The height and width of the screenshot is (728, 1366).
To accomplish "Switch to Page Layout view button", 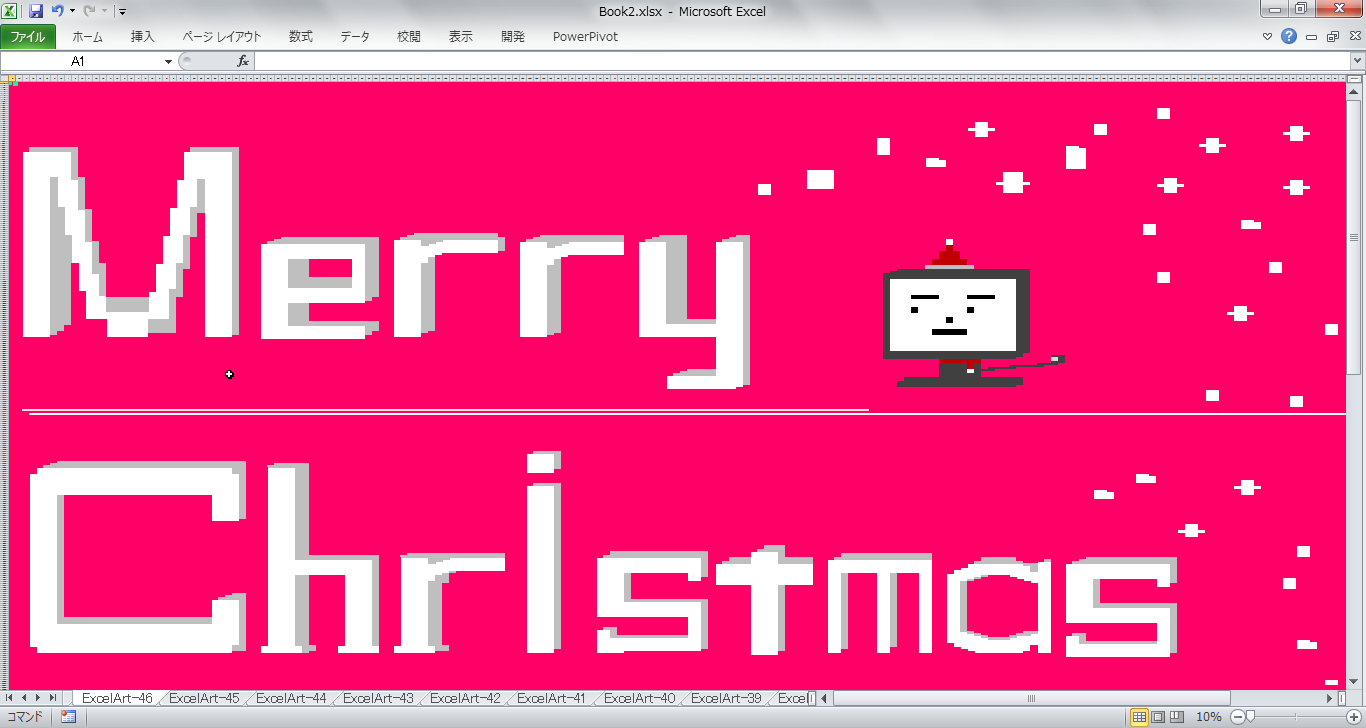I will coord(1158,717).
